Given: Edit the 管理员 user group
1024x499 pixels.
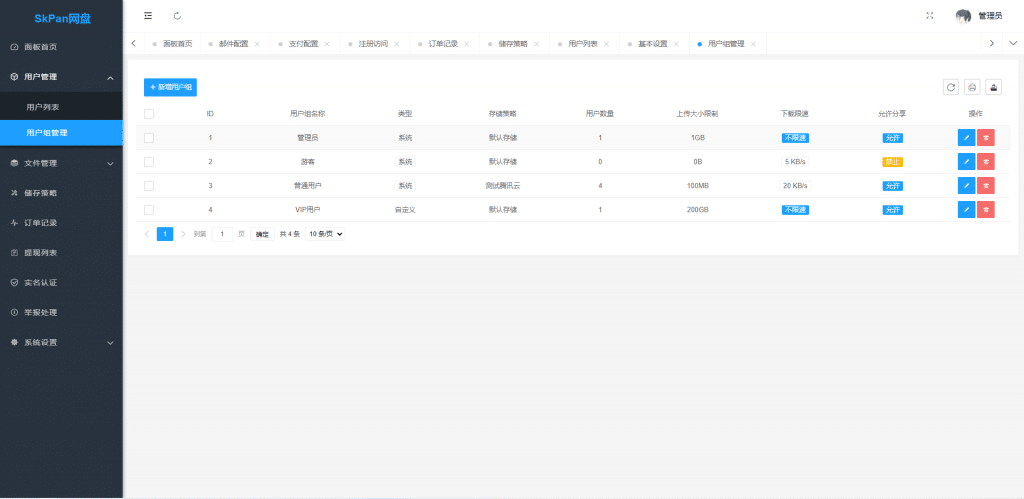Looking at the screenshot, I should pyautogui.click(x=967, y=138).
